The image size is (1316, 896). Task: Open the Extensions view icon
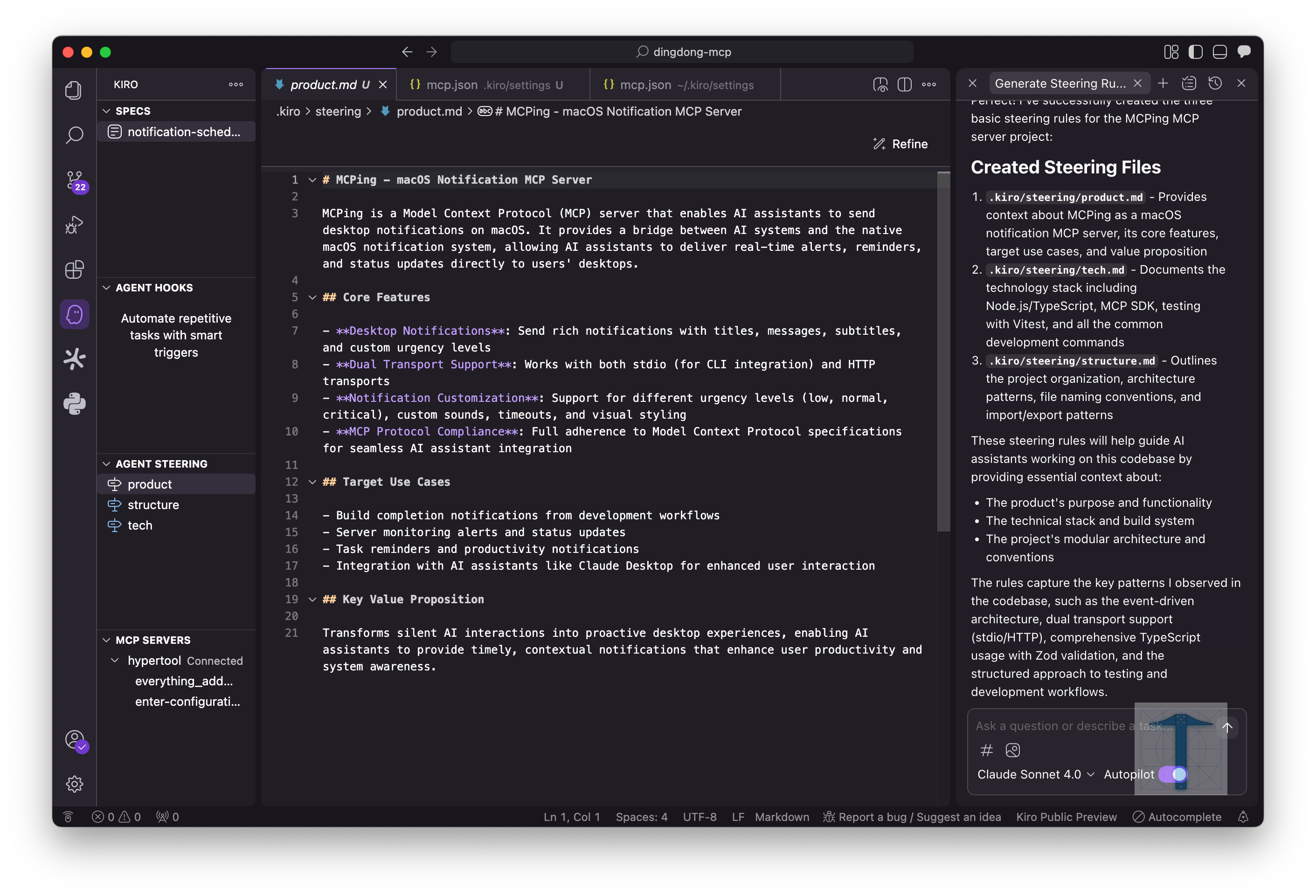coord(74,269)
